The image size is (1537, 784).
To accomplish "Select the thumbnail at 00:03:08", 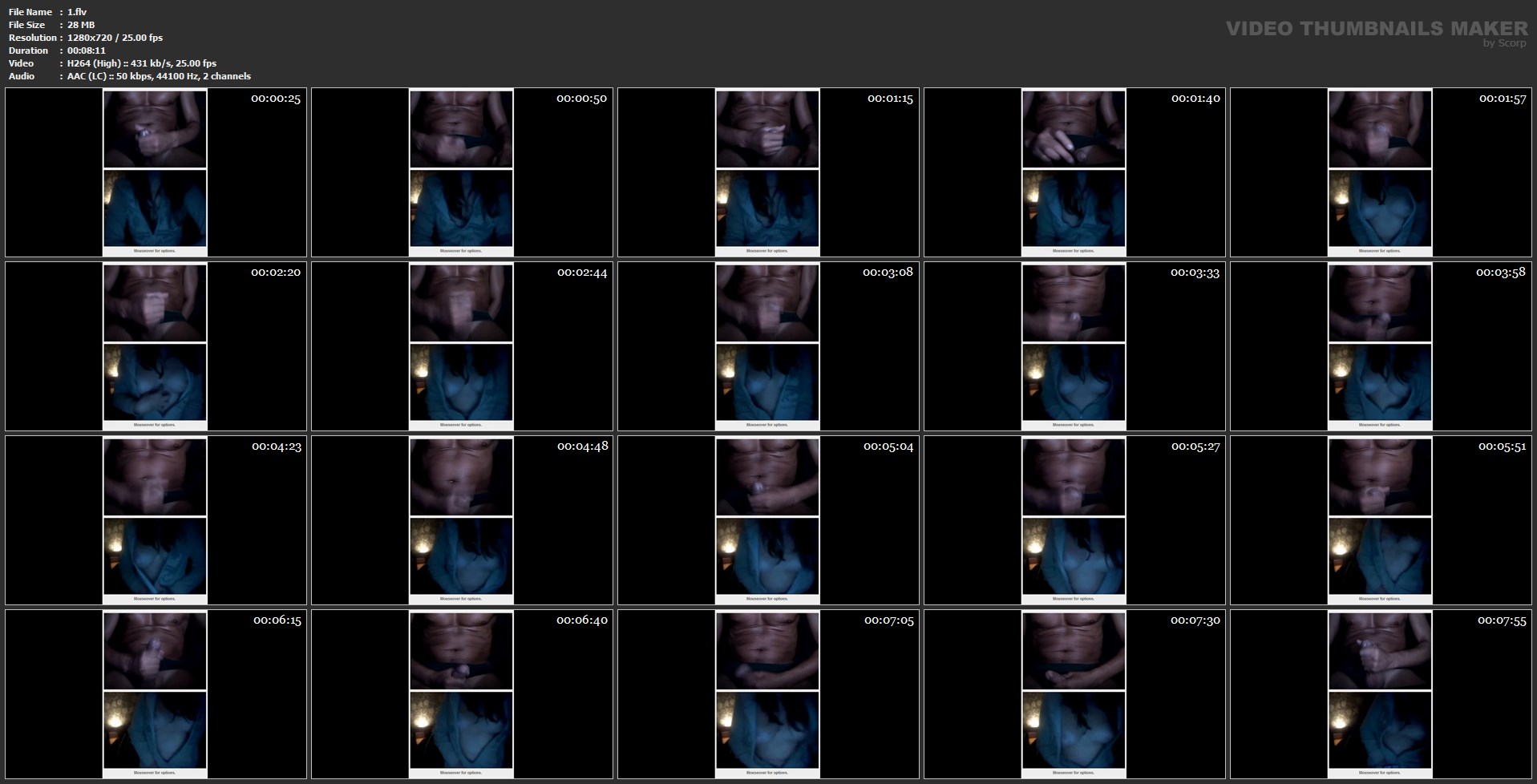I will click(768, 346).
